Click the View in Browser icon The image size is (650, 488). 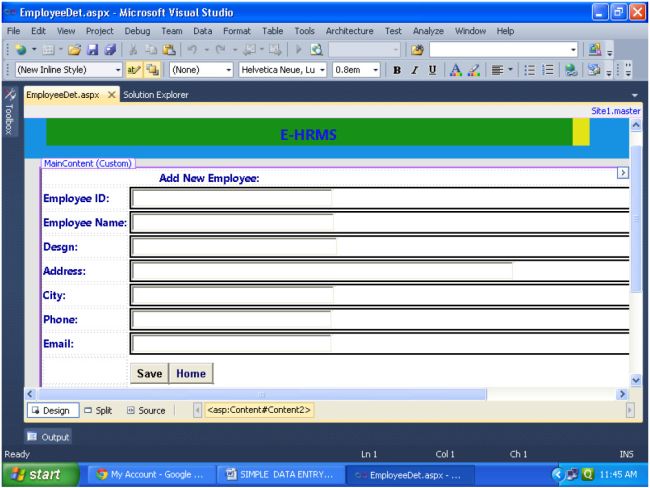pos(316,50)
